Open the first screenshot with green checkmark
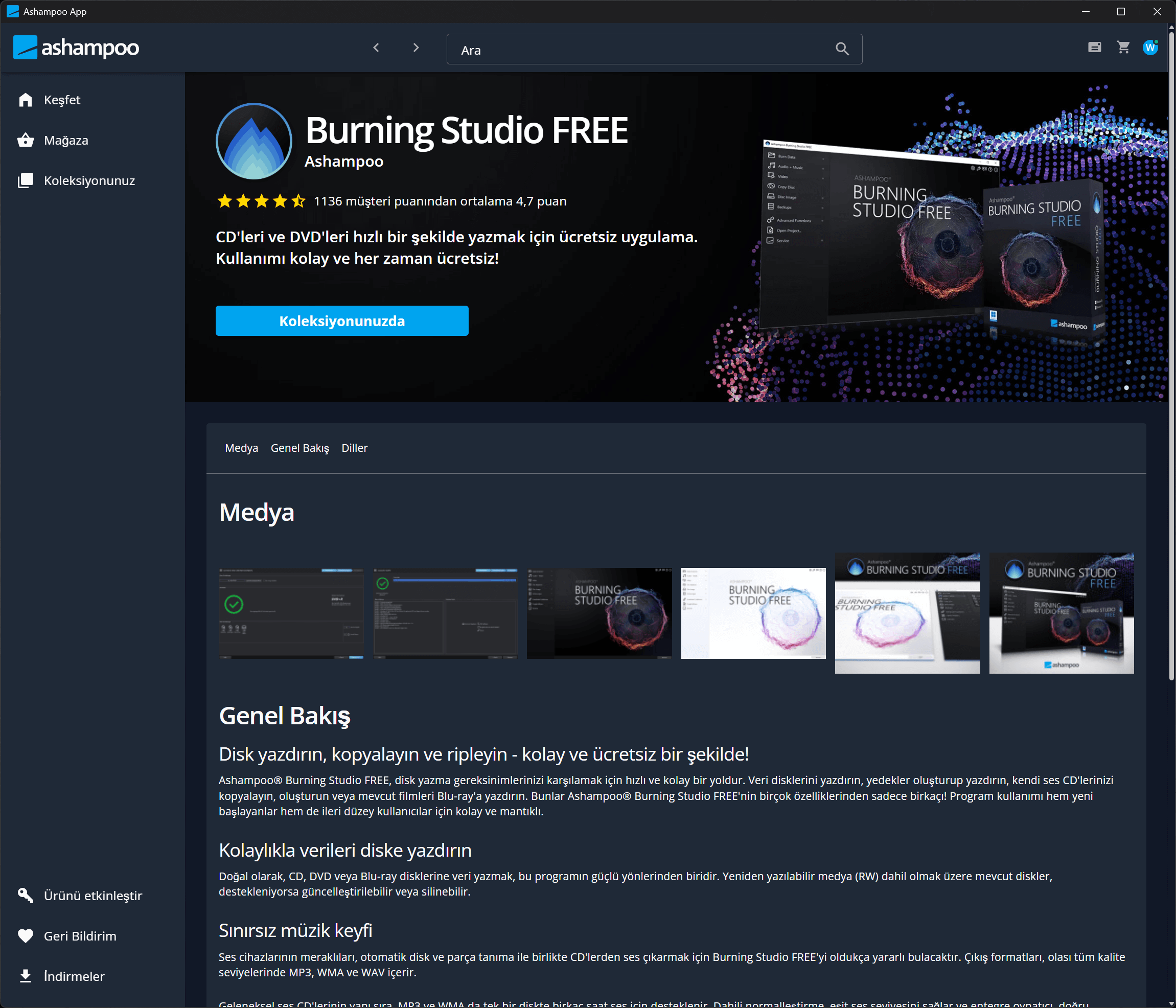The image size is (1176, 1008). click(291, 613)
